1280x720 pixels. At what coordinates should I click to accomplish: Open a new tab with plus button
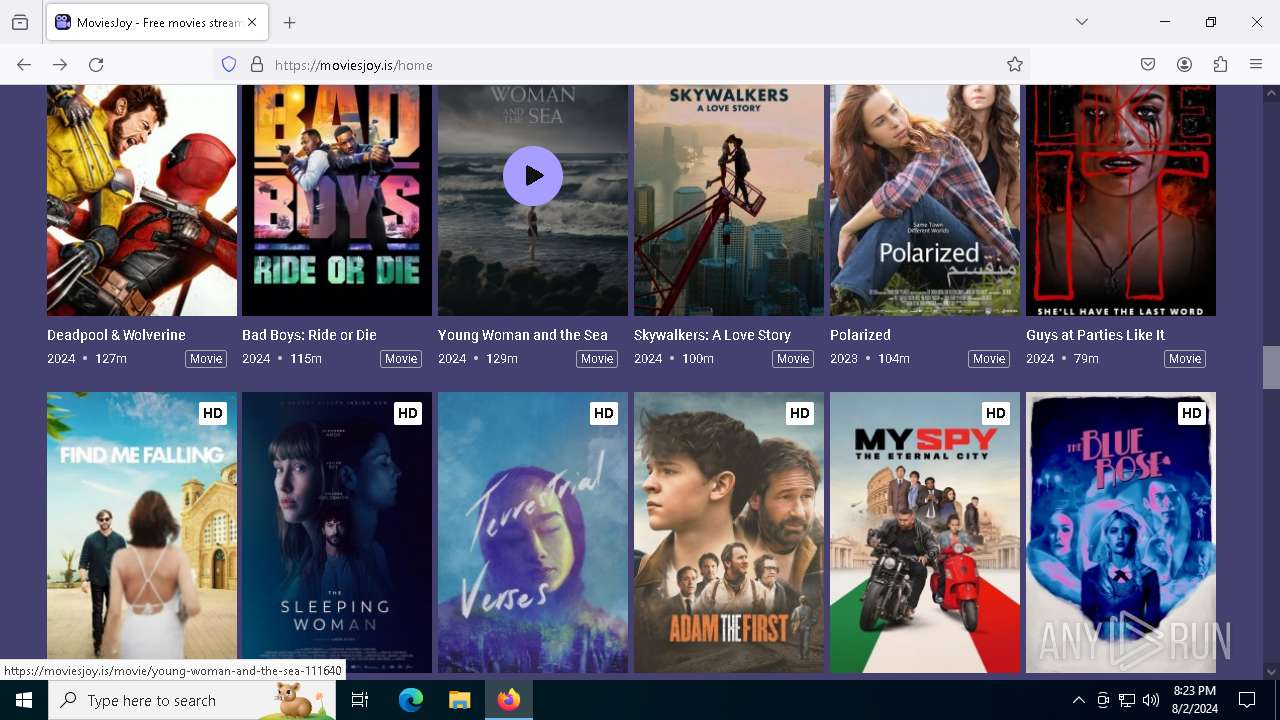290,22
